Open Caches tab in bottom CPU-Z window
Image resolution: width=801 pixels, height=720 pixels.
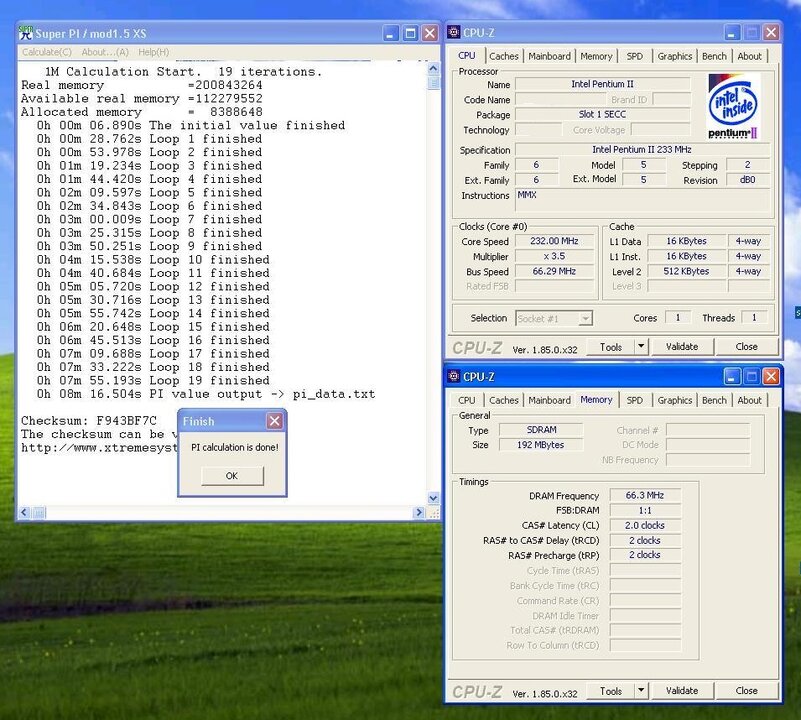504,400
